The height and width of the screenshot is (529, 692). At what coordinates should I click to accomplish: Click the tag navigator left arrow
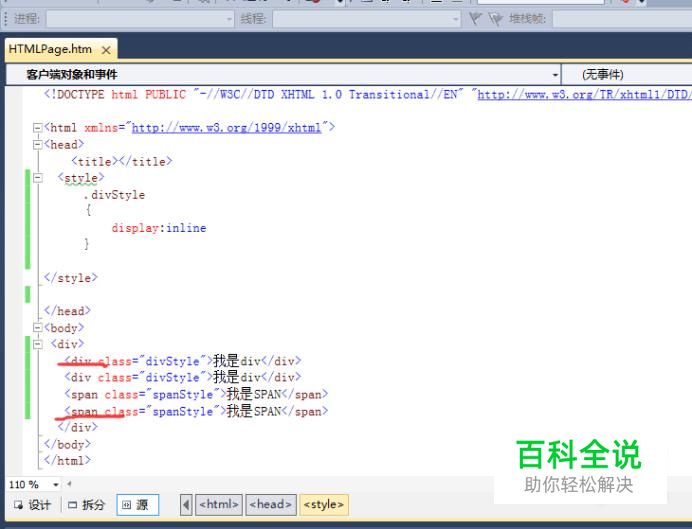pos(186,505)
